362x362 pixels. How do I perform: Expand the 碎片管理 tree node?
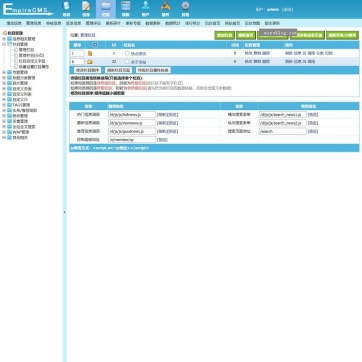pos(4,83)
